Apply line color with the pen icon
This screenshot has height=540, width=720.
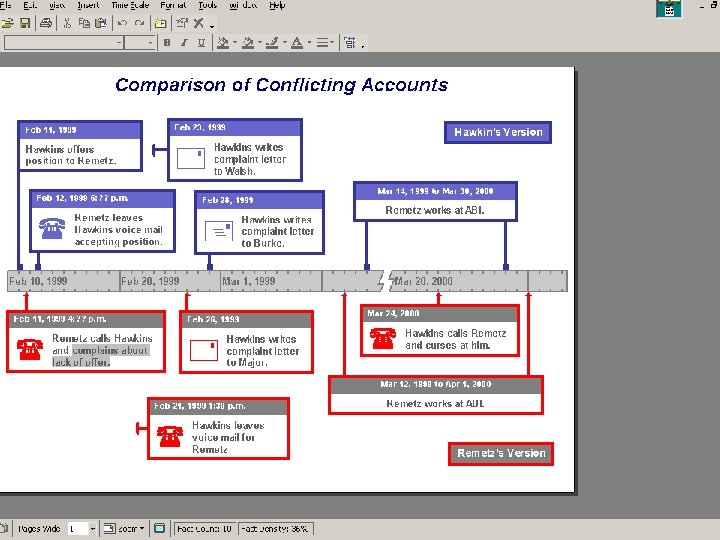click(x=273, y=43)
